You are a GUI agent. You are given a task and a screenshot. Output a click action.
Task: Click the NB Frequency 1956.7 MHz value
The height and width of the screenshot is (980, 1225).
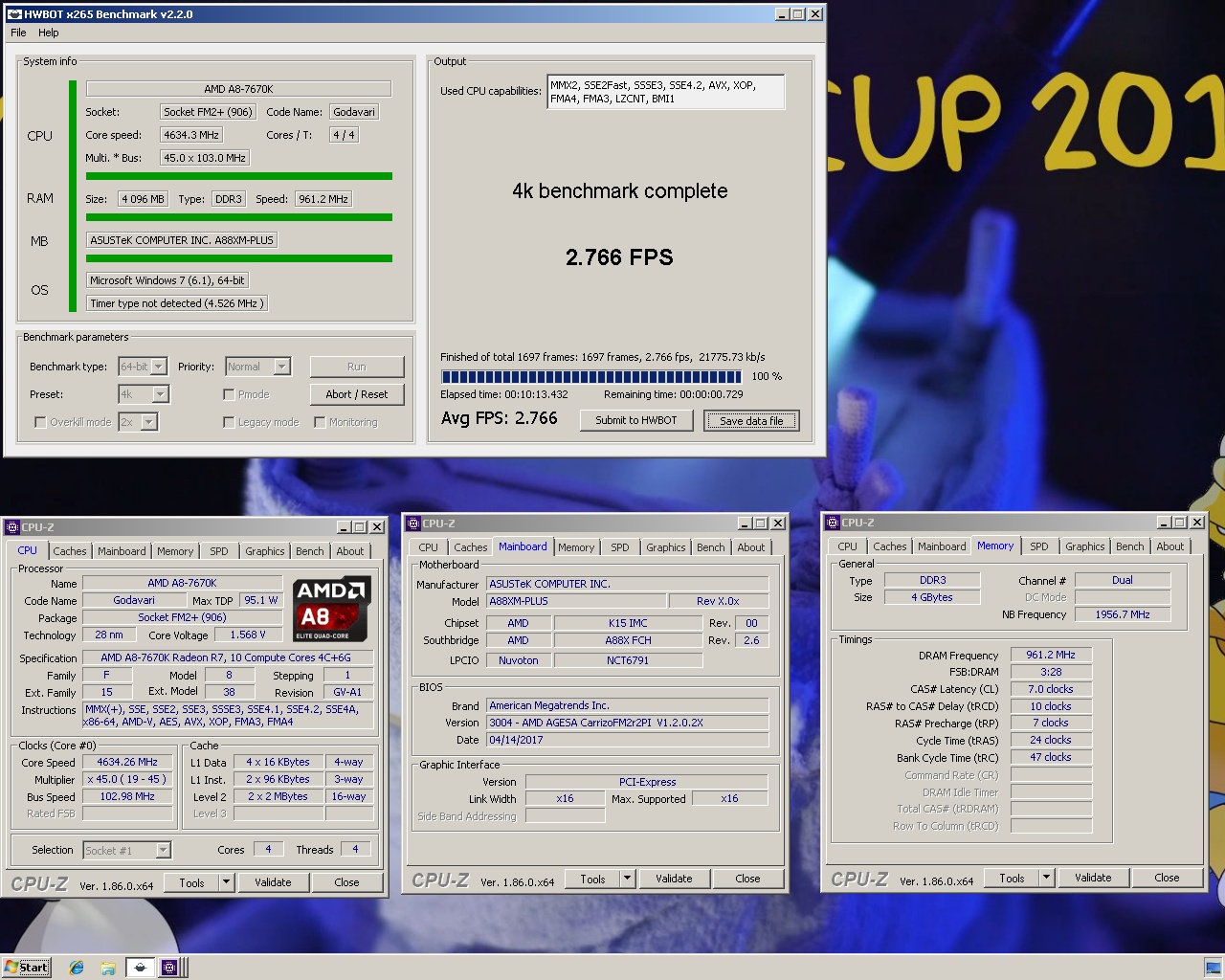[1123, 614]
